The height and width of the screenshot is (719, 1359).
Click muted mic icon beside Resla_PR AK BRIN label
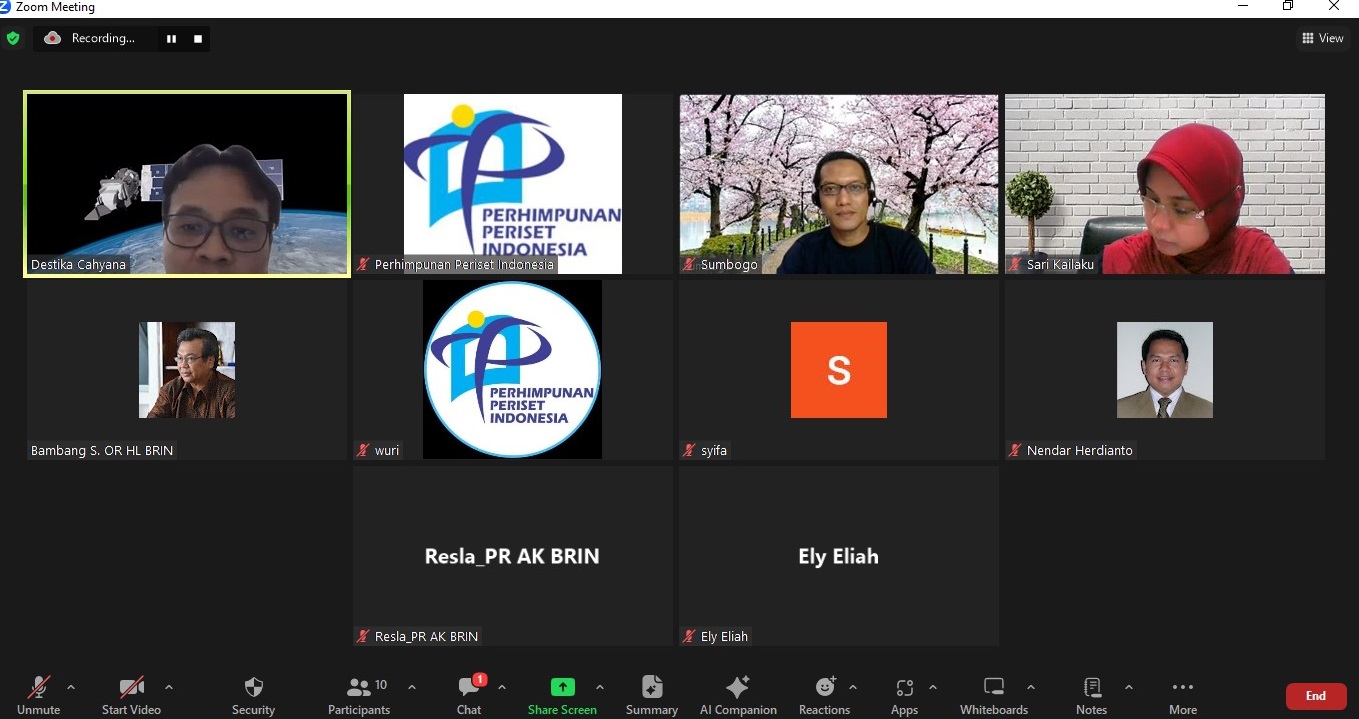(x=363, y=637)
